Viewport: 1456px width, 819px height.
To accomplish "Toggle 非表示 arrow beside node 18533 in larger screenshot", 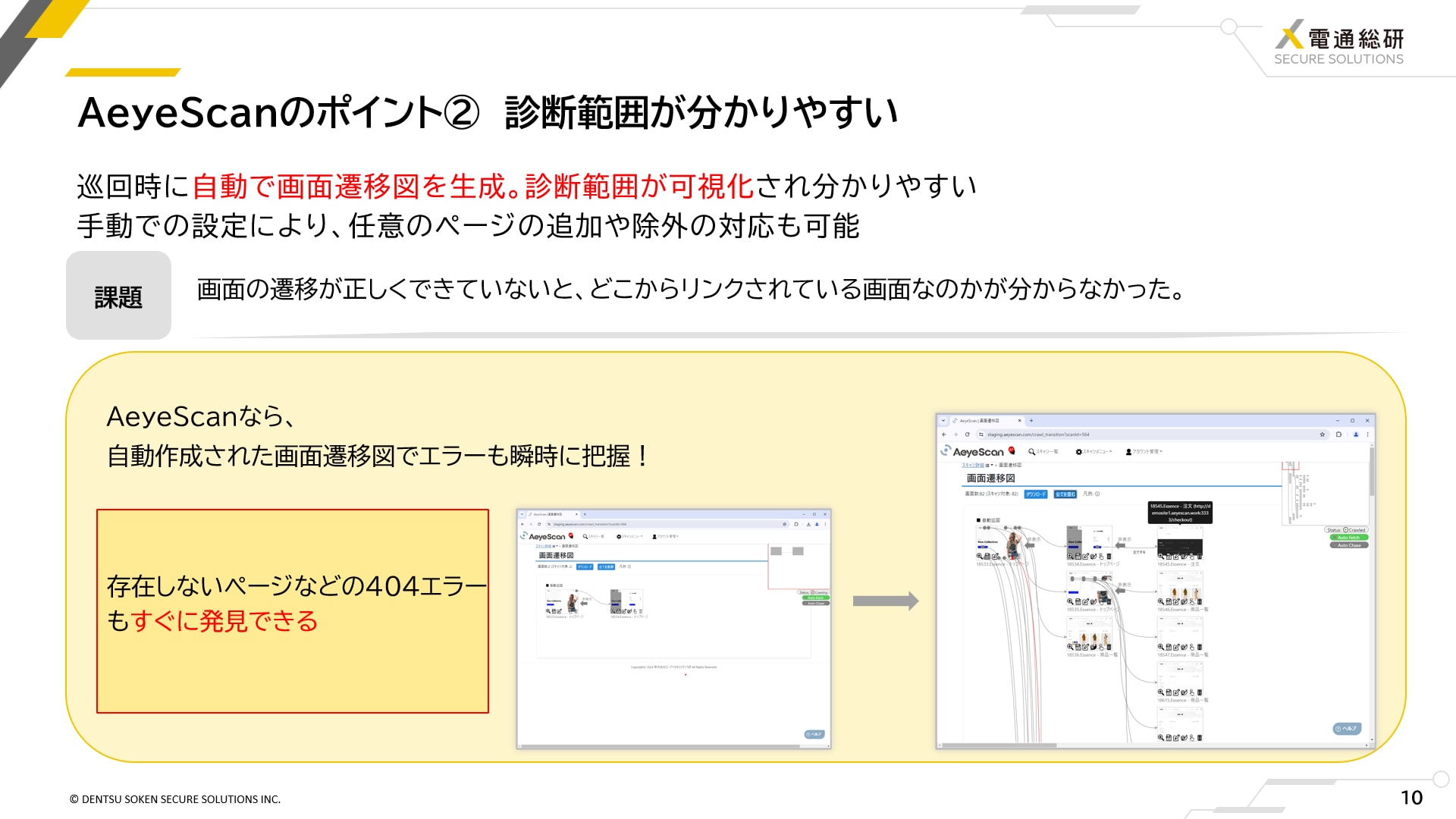I will tap(1030, 545).
